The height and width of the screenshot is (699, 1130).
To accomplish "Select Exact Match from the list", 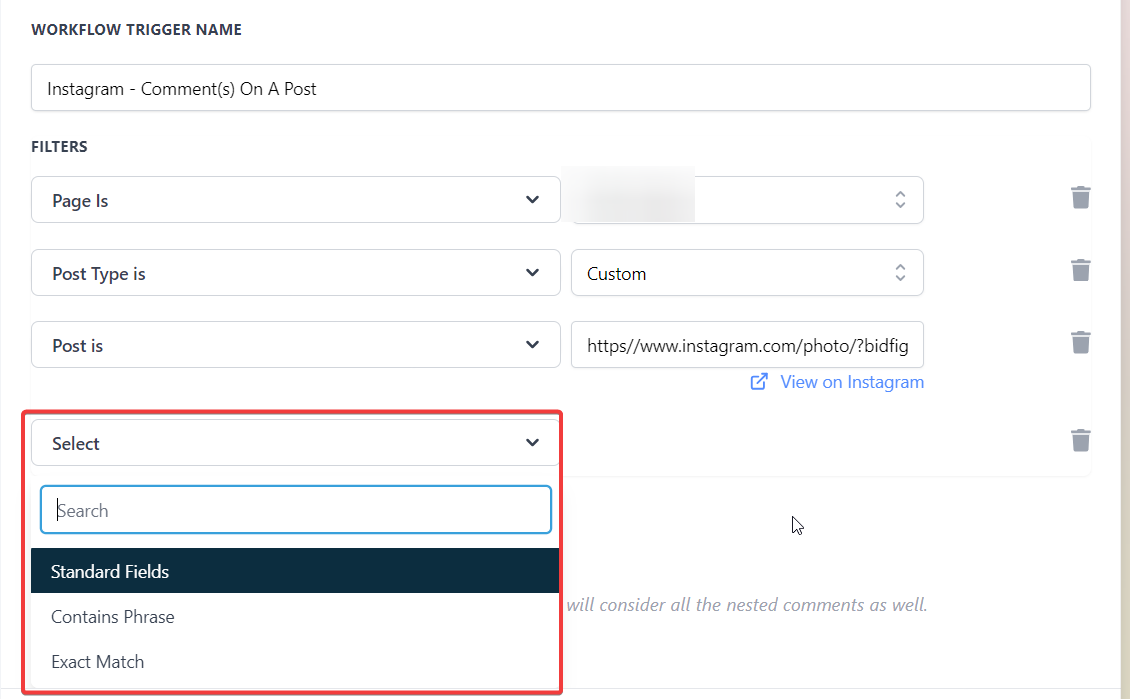I will [x=98, y=662].
